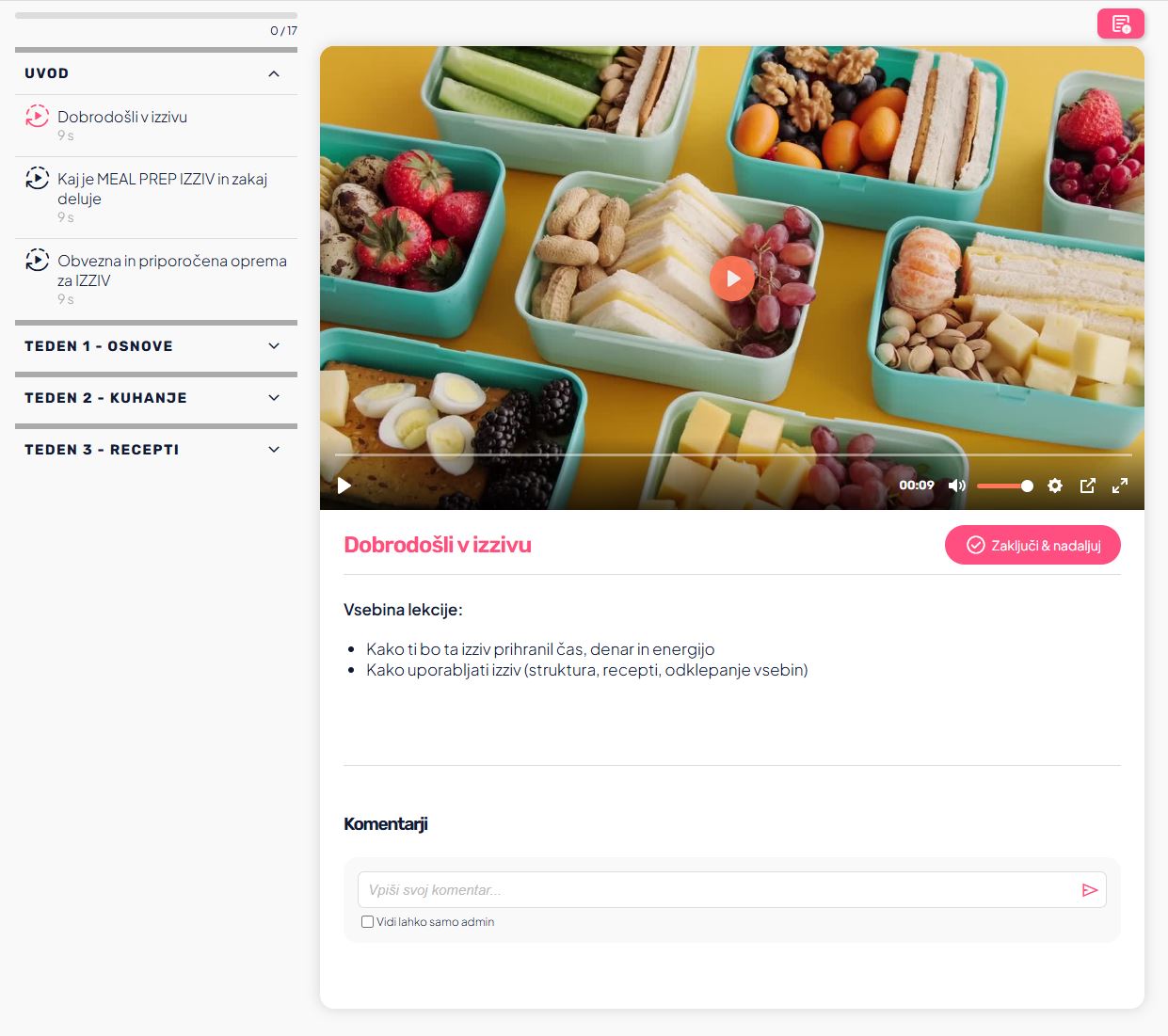Click the lesson icon beside Dobrodošli v izzivu
The image size is (1168, 1036).
(37, 117)
